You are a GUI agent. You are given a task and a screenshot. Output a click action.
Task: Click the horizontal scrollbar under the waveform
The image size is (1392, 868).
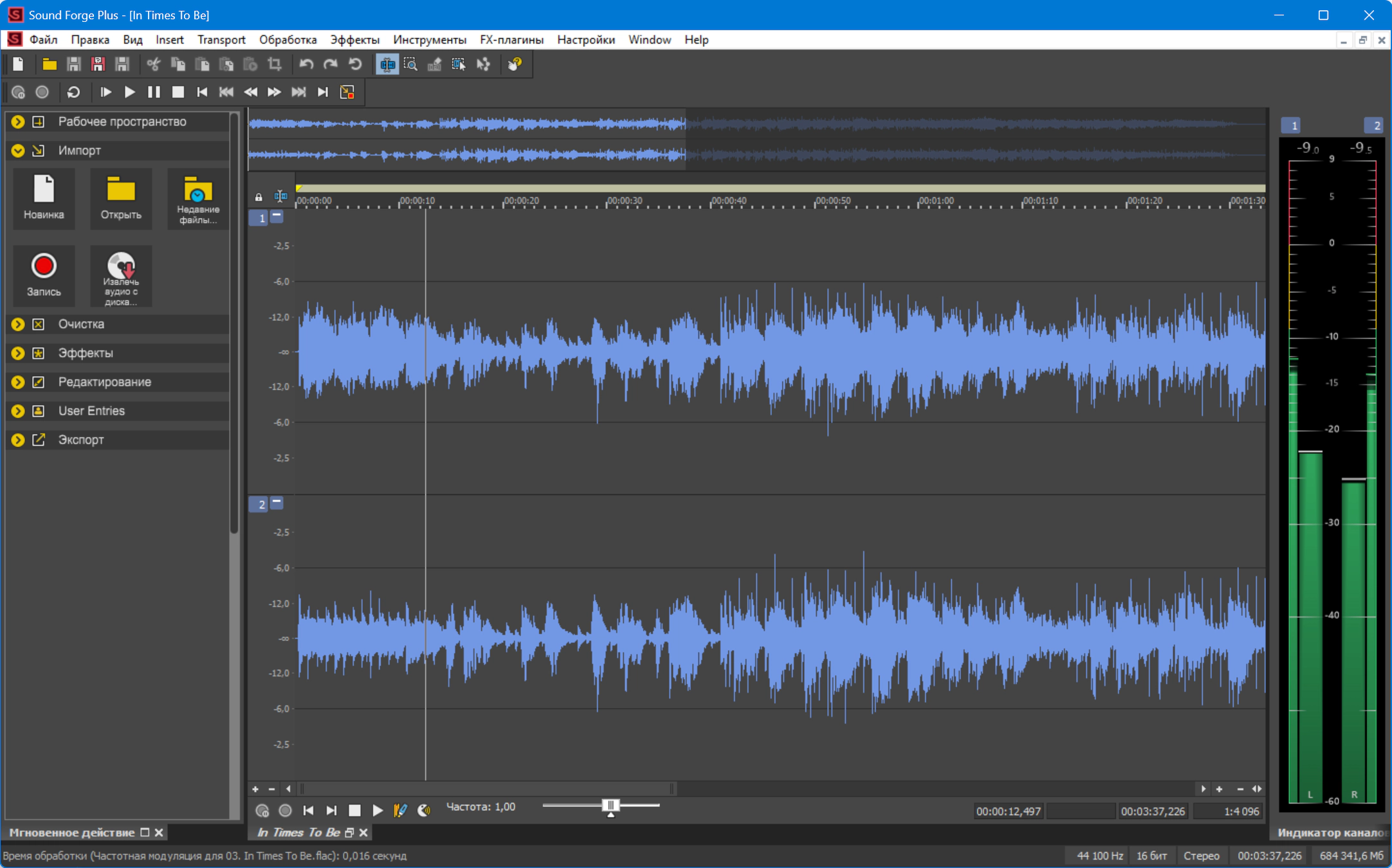pos(486,789)
